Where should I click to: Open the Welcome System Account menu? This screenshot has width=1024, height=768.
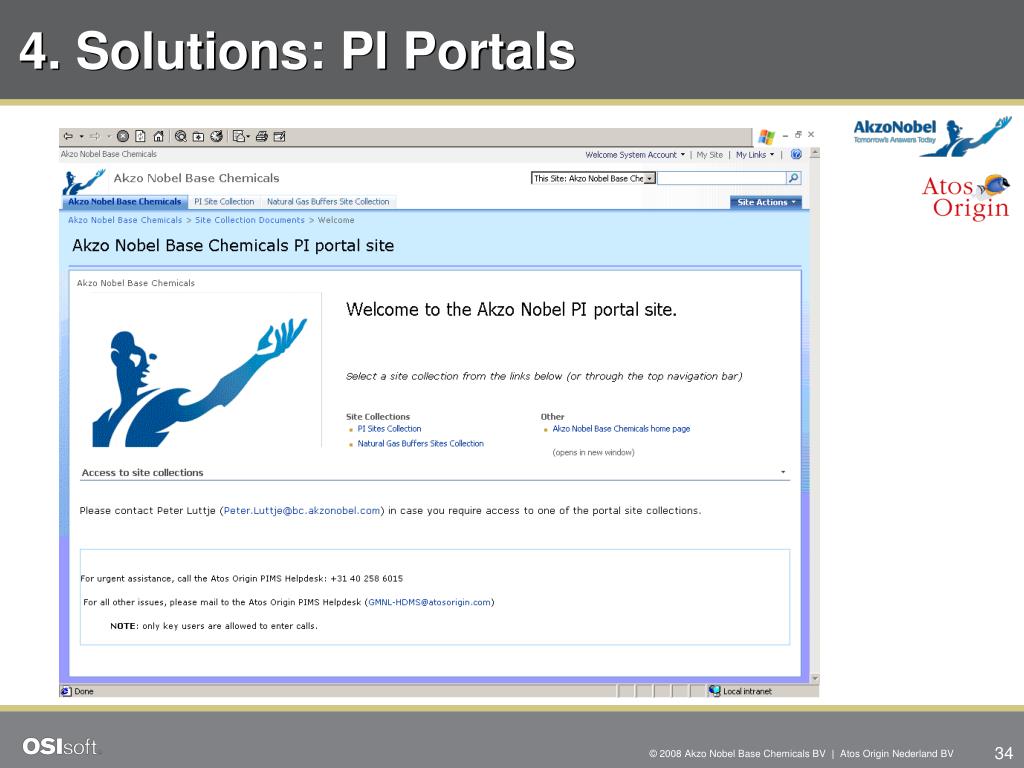click(x=635, y=155)
